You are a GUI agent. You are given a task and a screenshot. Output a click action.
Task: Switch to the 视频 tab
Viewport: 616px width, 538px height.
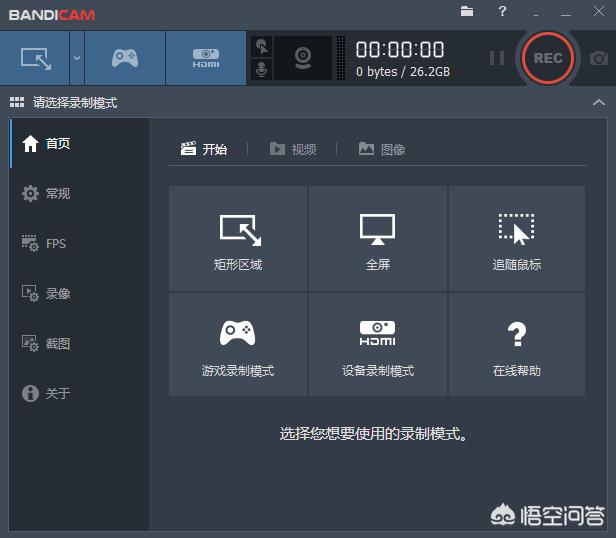tap(293, 149)
